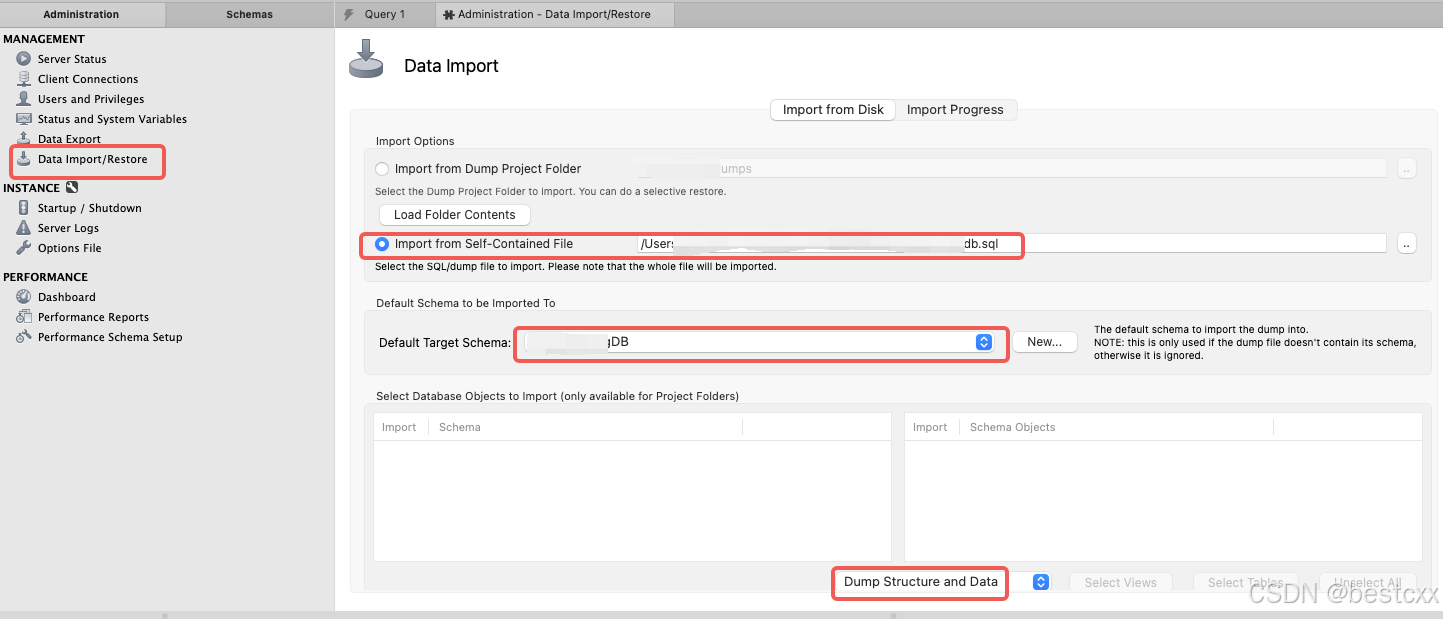Click the icon next to INSTANCE heading
Image resolution: width=1443 pixels, height=619 pixels.
[x=72, y=187]
